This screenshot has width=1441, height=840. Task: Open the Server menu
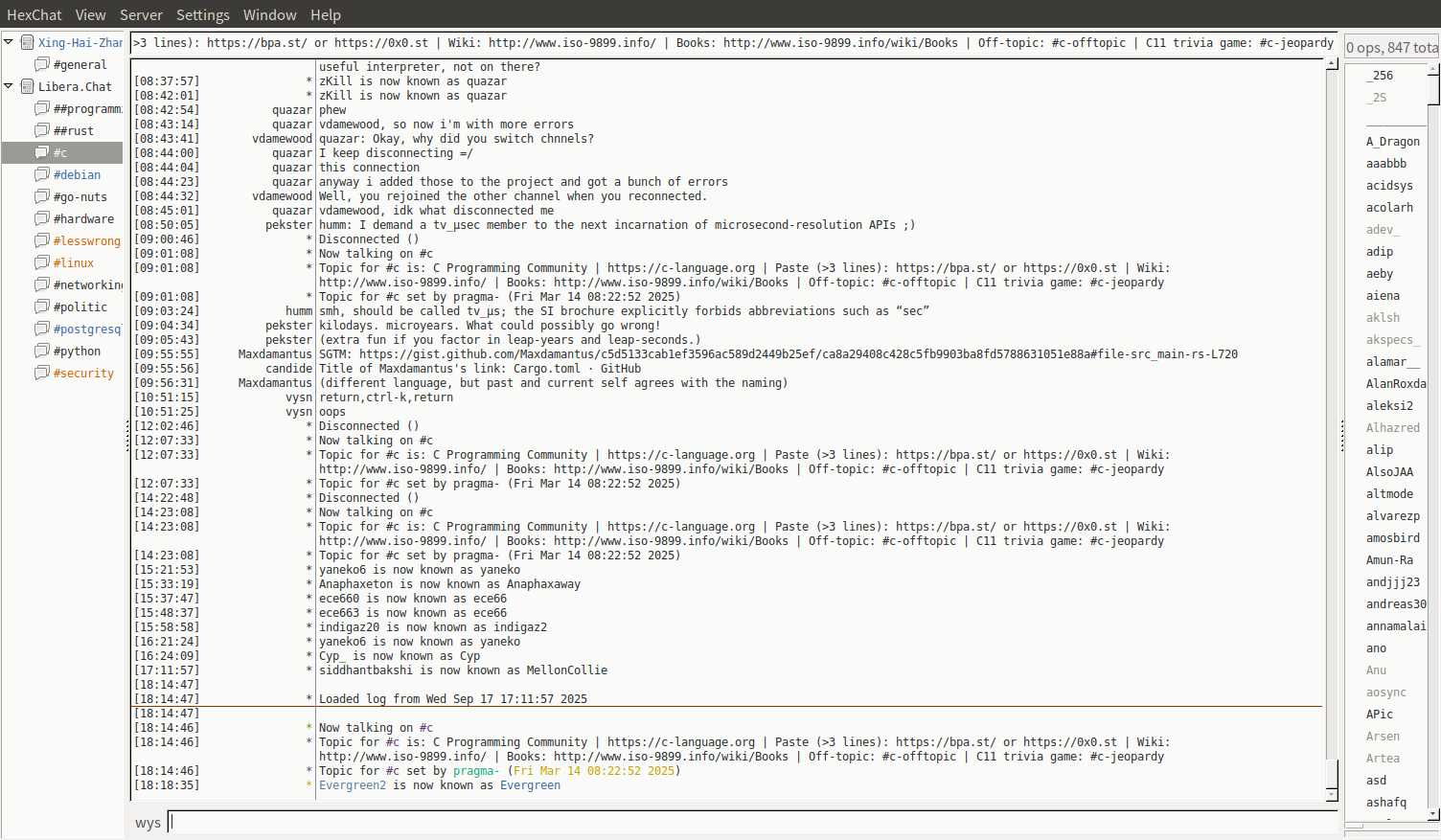141,14
